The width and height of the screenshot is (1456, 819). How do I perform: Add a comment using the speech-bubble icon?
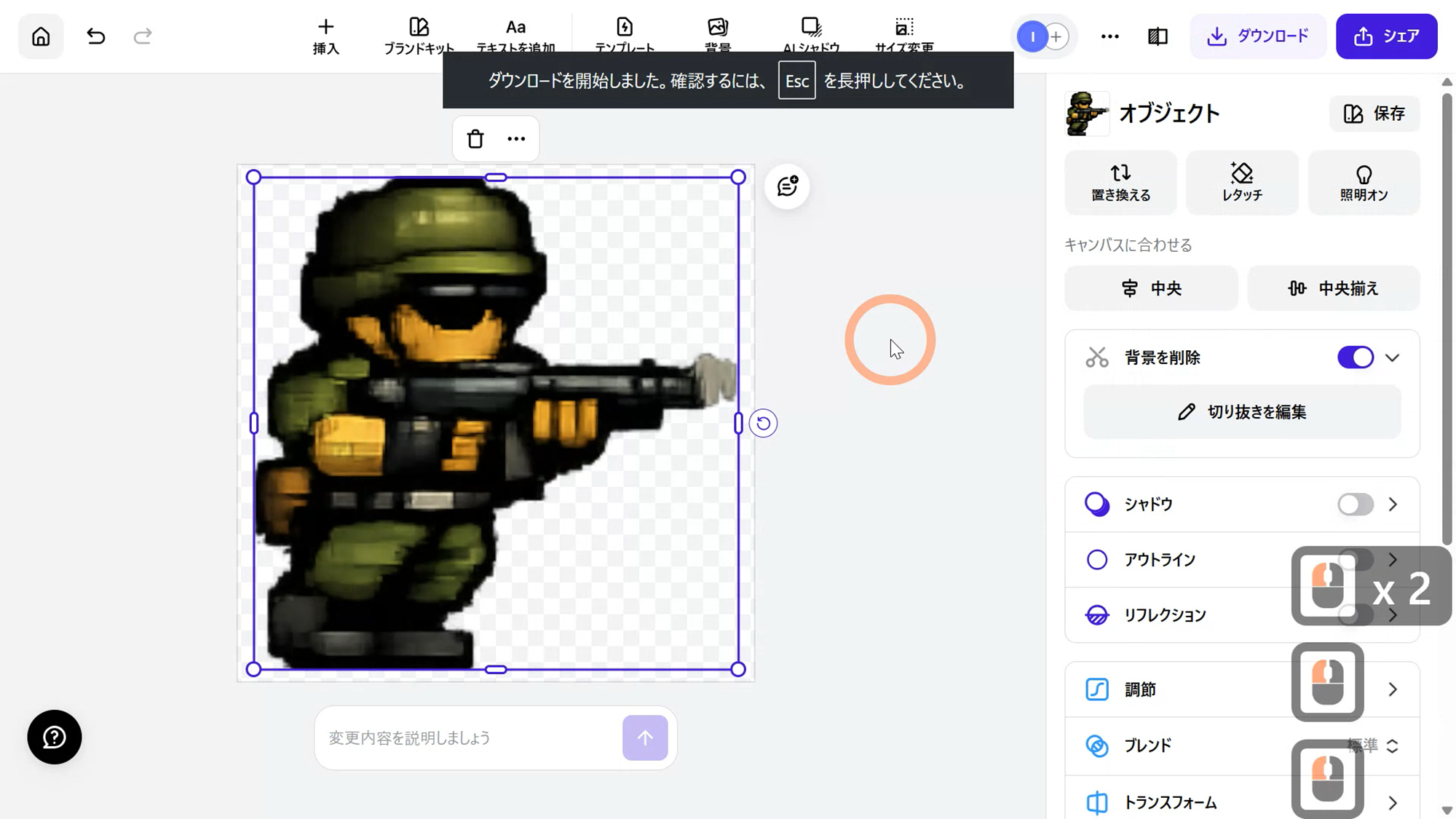(787, 186)
